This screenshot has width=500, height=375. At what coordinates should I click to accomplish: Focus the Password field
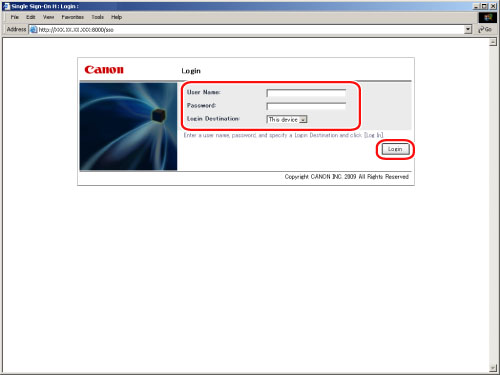click(x=306, y=106)
